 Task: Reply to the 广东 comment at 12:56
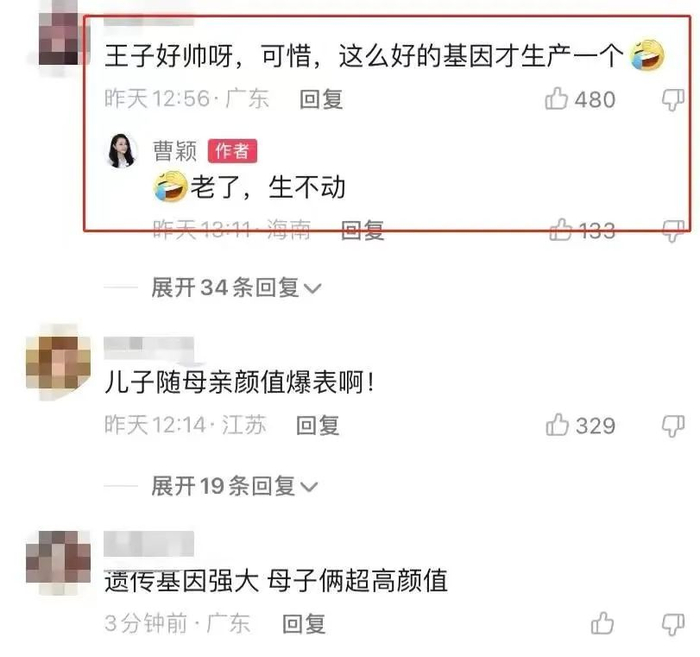(321, 99)
